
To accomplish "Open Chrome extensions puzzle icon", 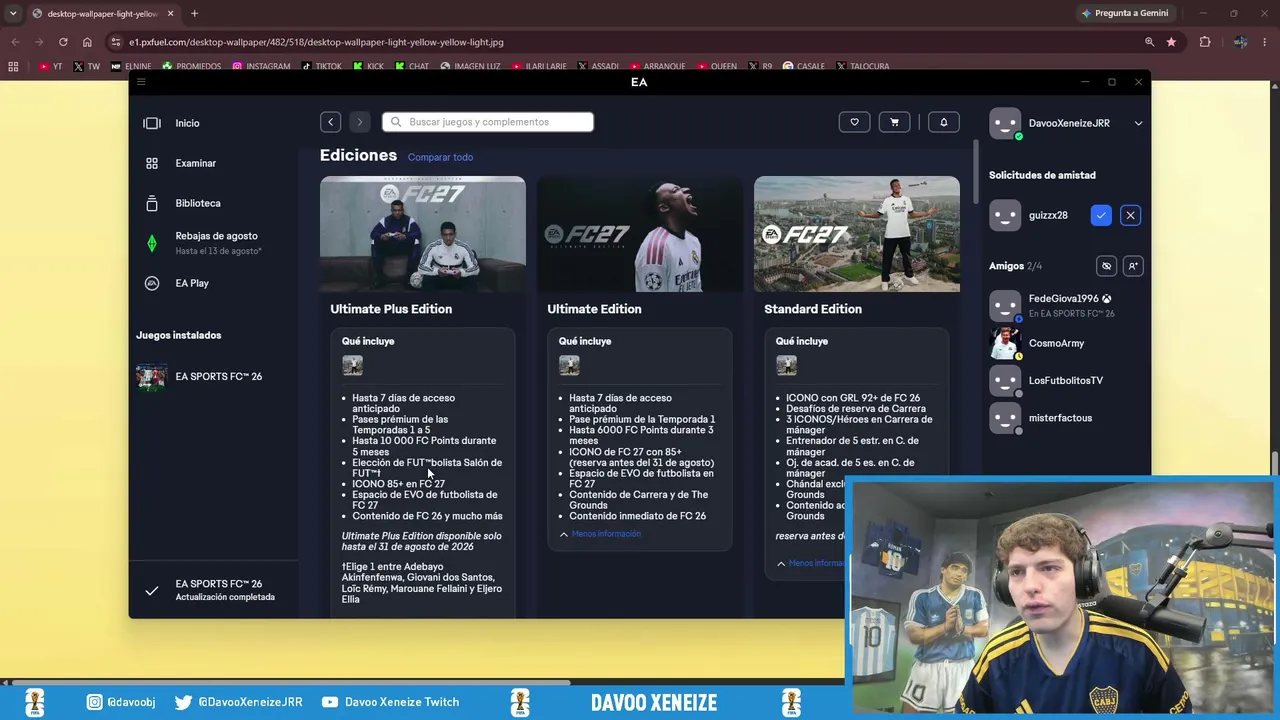I will [x=1205, y=42].
